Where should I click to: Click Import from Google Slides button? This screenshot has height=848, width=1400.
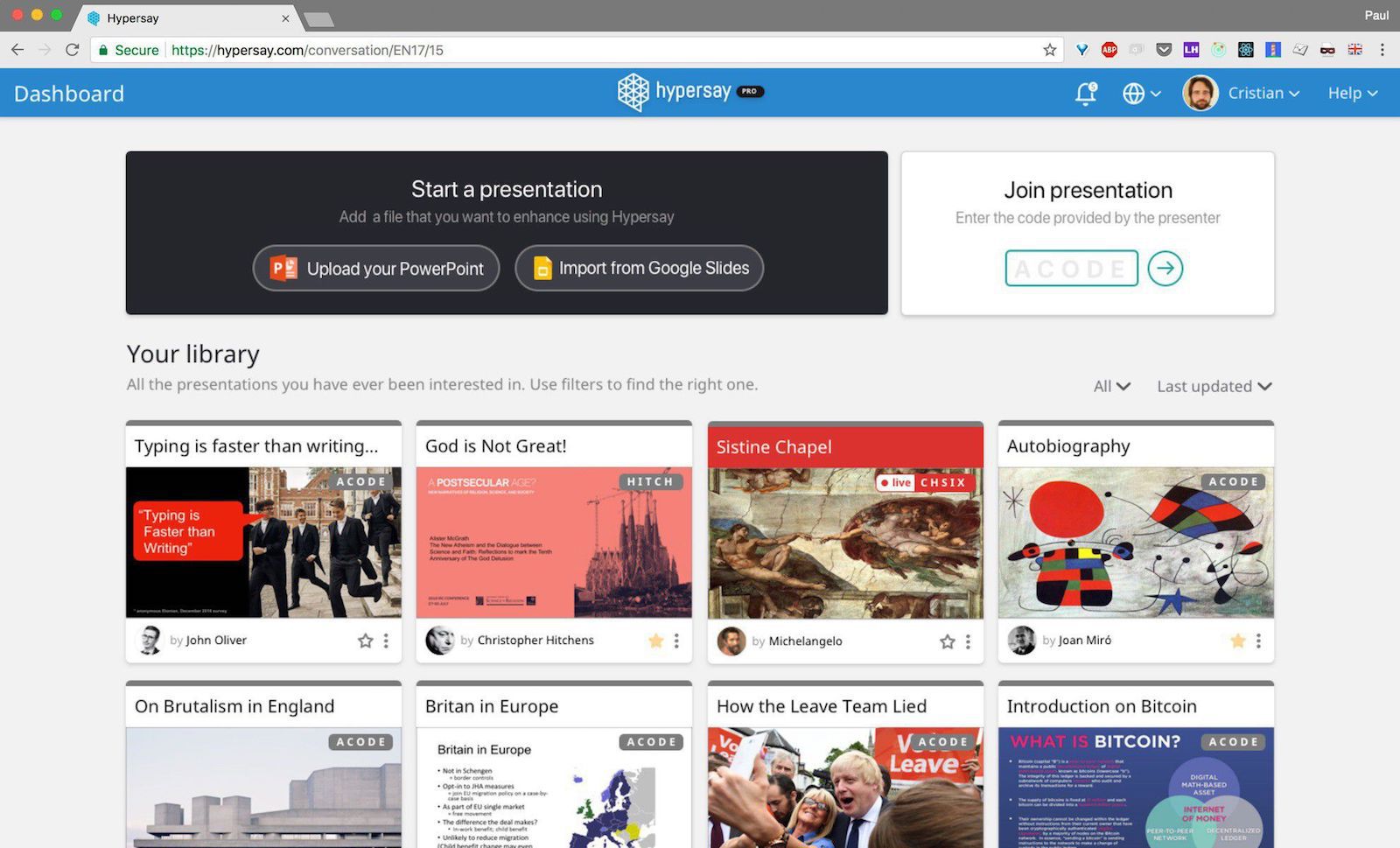[640, 268]
